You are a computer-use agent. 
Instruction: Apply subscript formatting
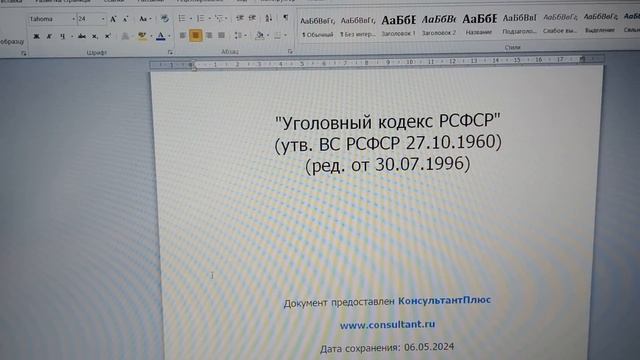click(x=95, y=36)
